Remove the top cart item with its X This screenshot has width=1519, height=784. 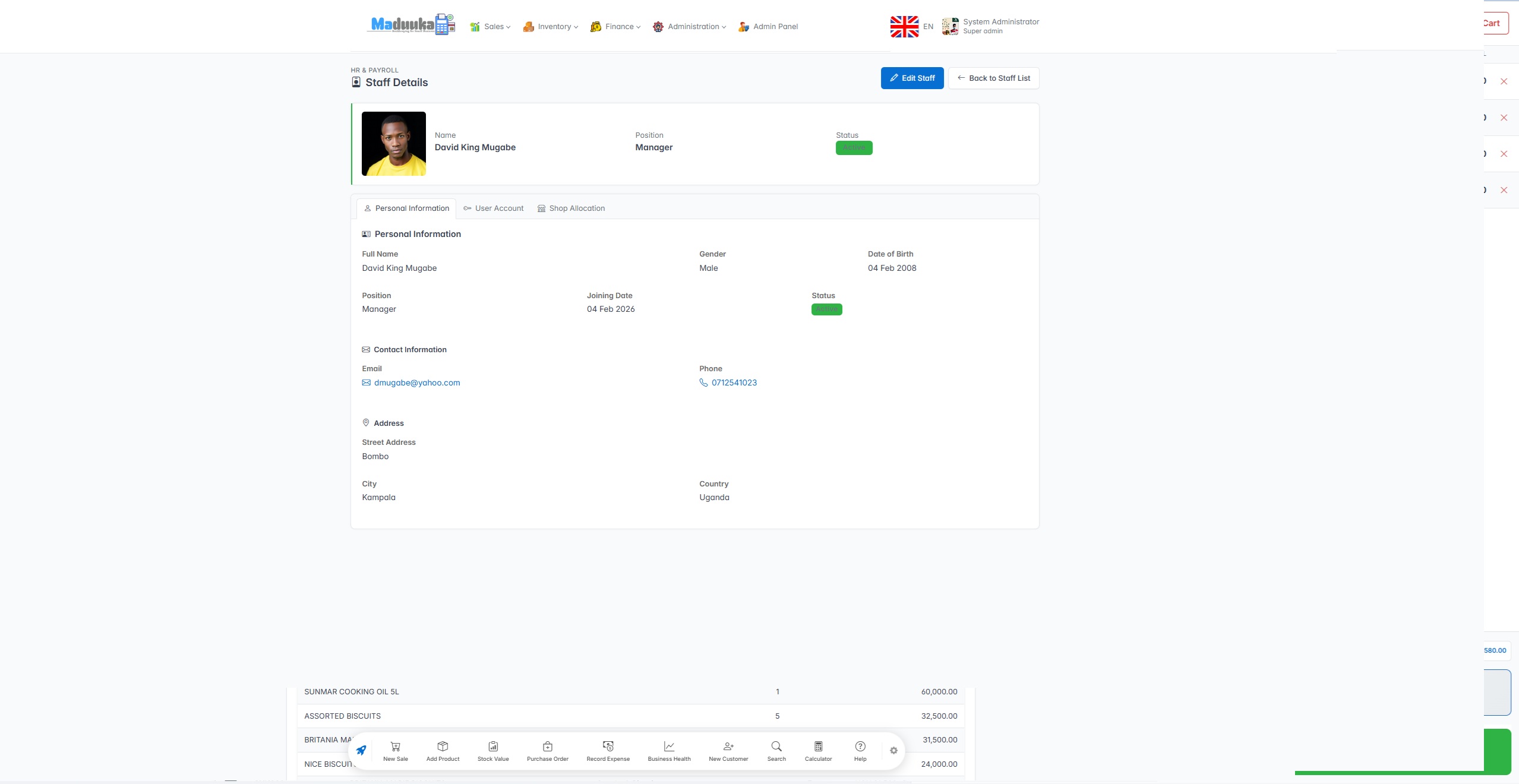point(1504,81)
